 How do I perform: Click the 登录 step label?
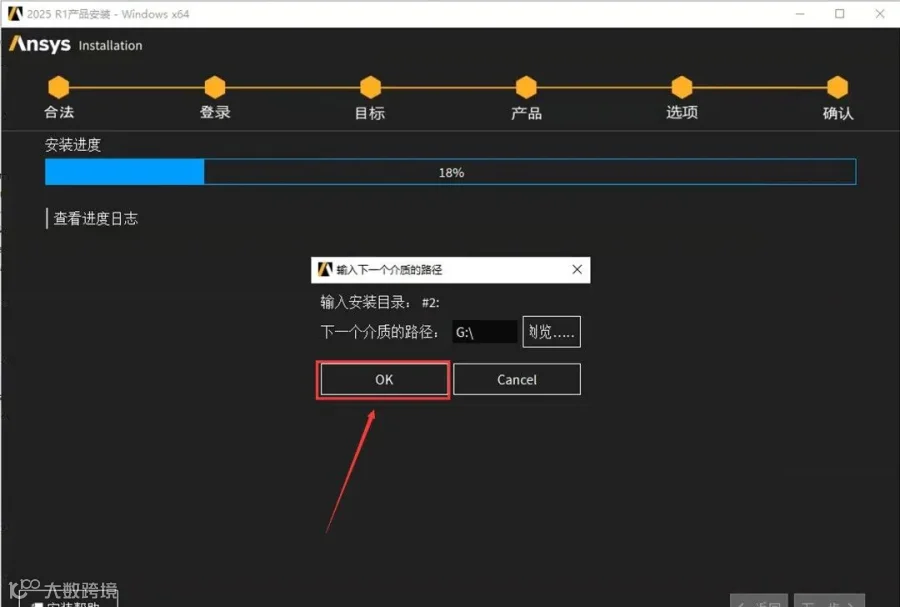215,112
